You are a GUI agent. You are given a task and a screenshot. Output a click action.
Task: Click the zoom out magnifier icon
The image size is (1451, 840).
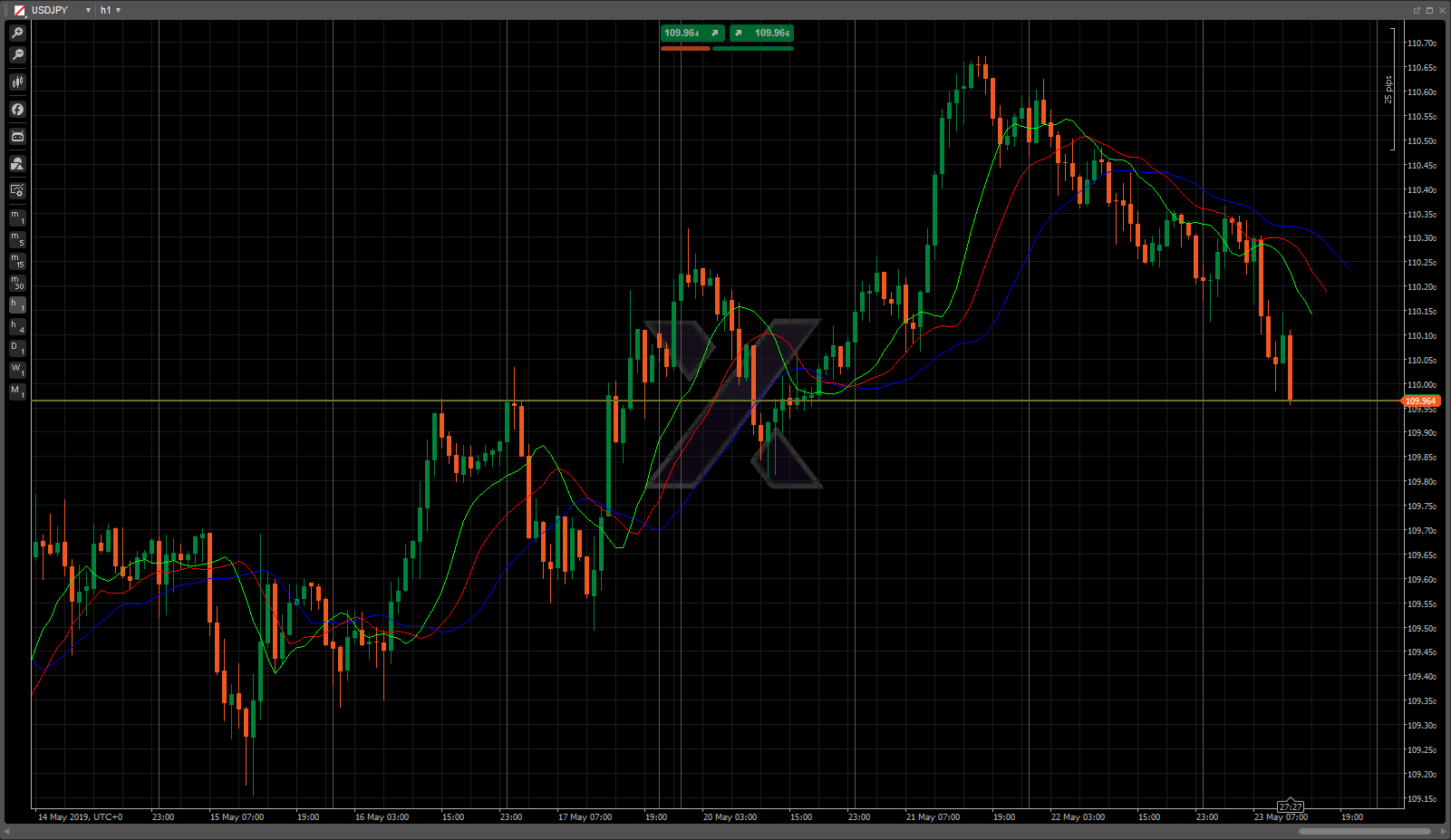(17, 55)
